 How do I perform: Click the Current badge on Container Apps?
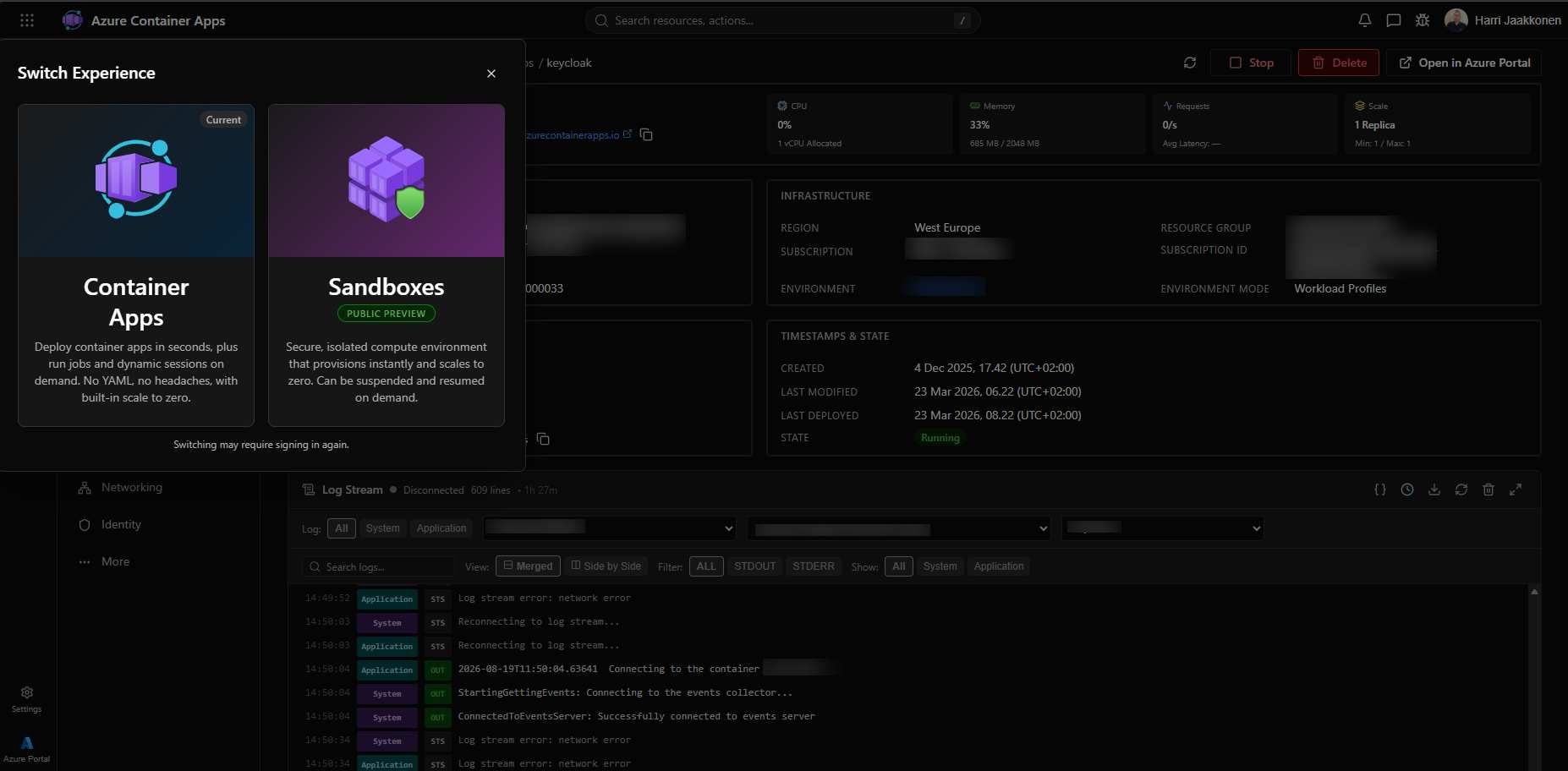pos(223,120)
